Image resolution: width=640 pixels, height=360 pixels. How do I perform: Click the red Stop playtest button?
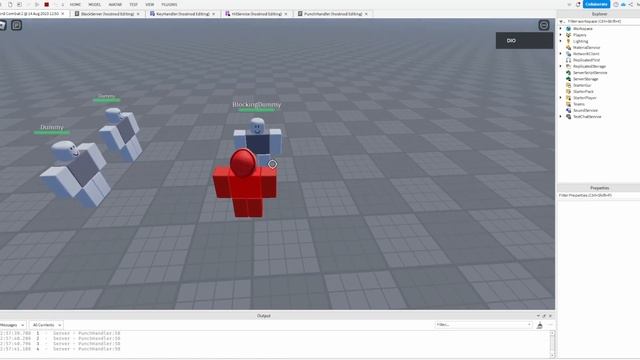tap(47, 4)
